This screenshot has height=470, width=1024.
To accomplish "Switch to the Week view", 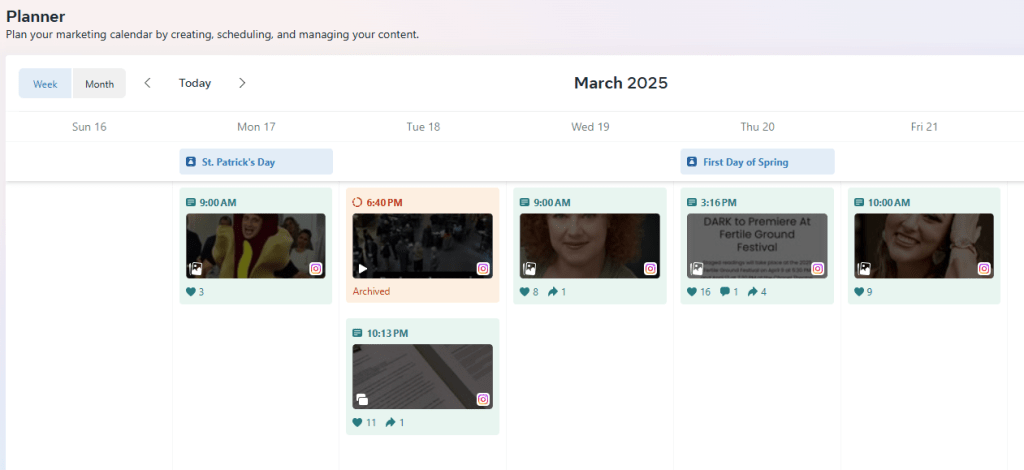I will coord(45,84).
